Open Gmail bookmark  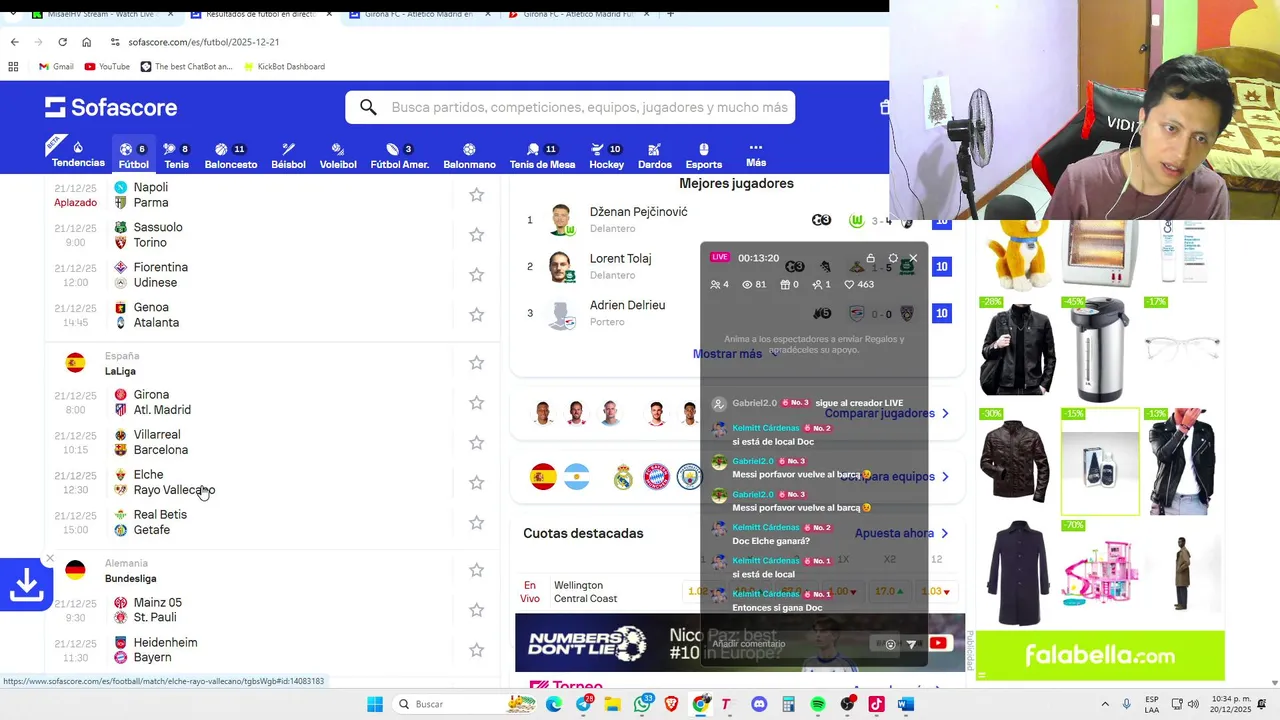[56, 67]
